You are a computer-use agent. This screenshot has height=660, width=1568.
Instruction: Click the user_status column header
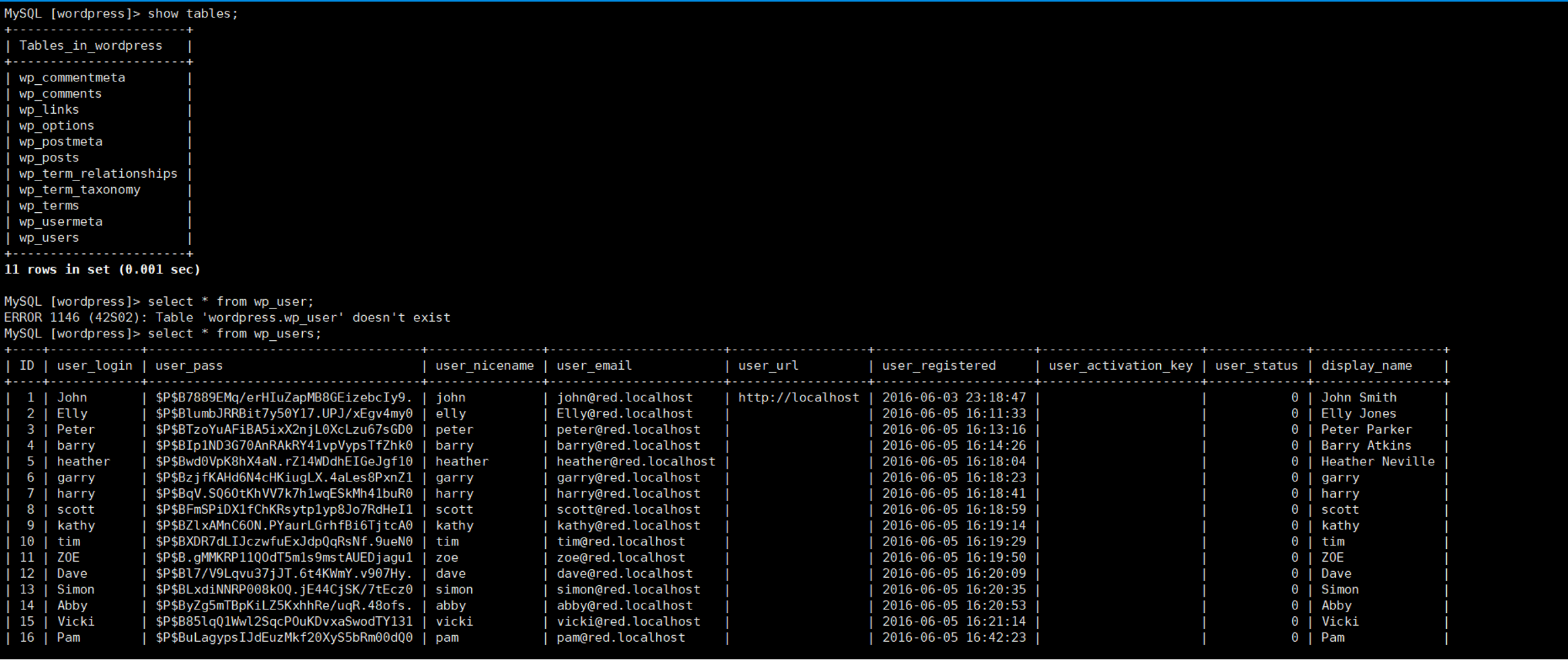click(x=1256, y=366)
